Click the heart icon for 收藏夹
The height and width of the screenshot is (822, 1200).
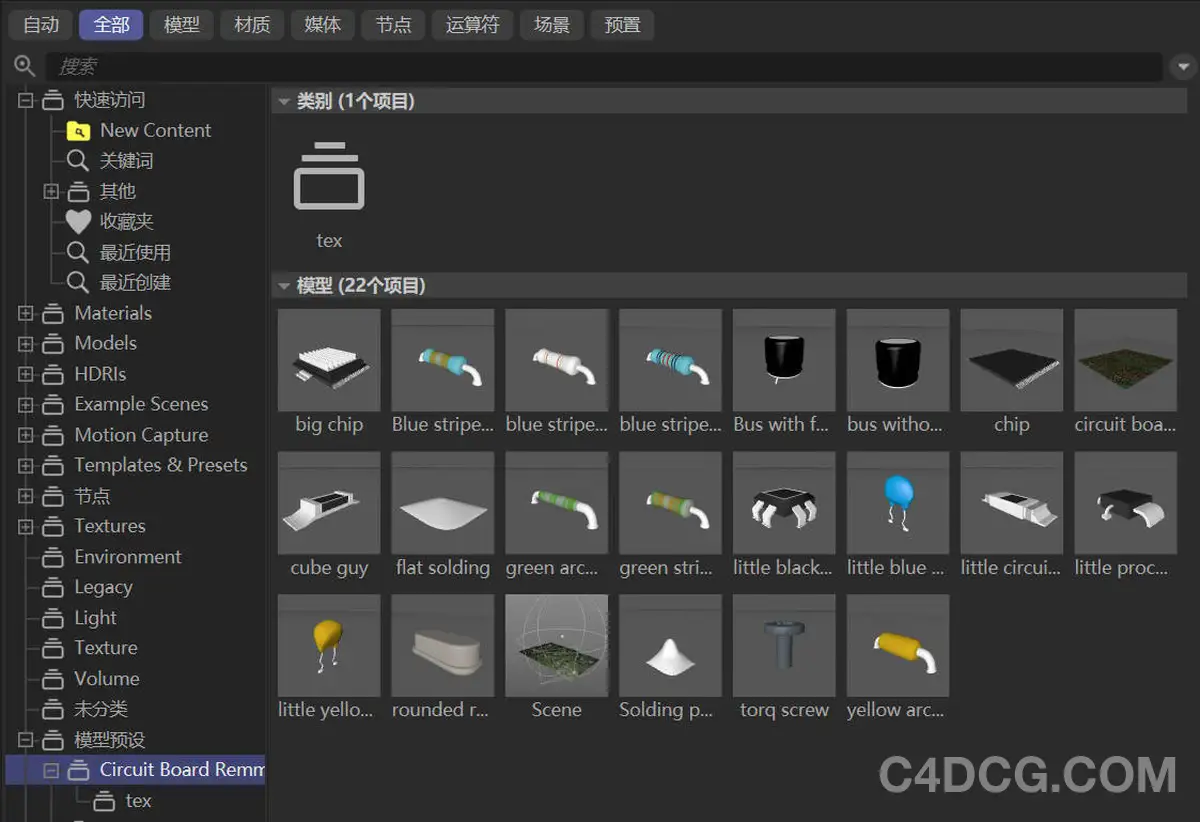[78, 222]
